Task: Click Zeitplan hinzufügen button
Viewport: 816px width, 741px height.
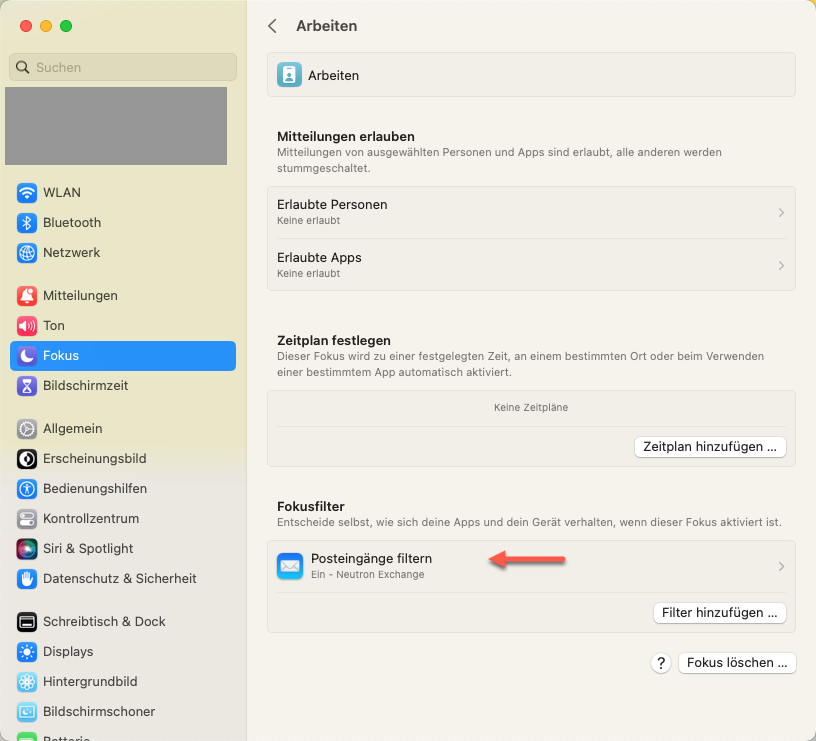Action: coord(710,447)
